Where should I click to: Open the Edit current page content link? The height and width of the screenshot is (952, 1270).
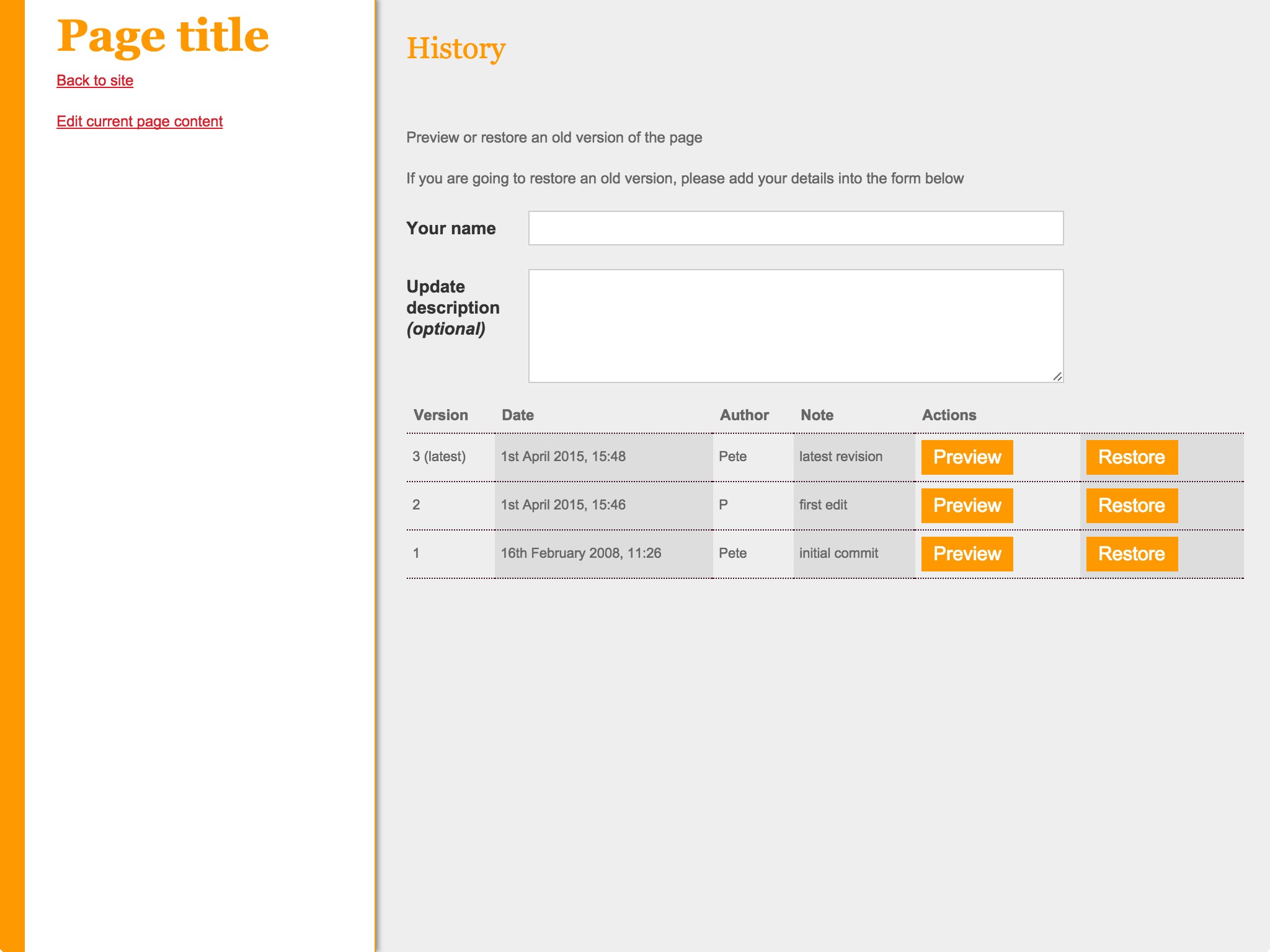(140, 121)
